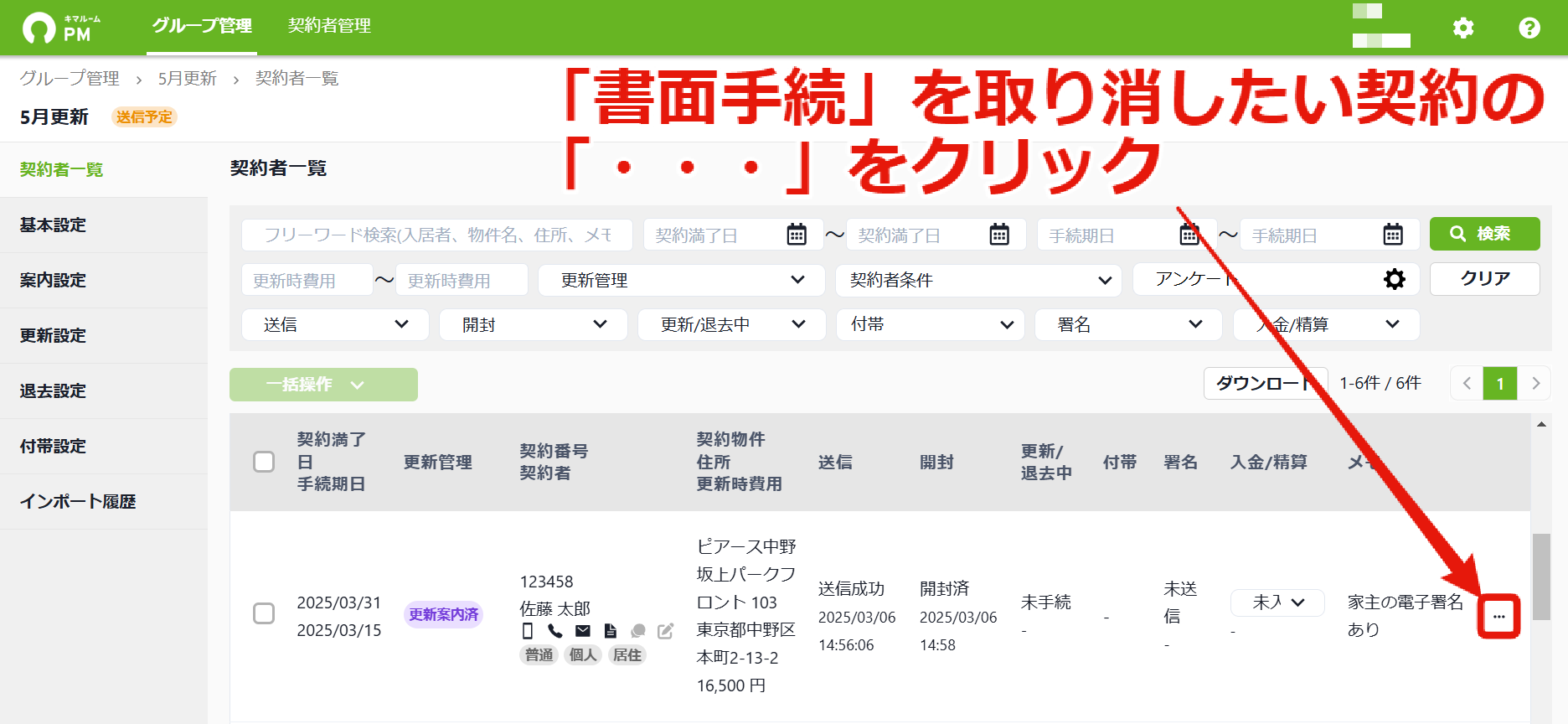The height and width of the screenshot is (724, 1568).
Task: Click the three-dot menu for 佐藤 太郎
Action: pos(1498,616)
